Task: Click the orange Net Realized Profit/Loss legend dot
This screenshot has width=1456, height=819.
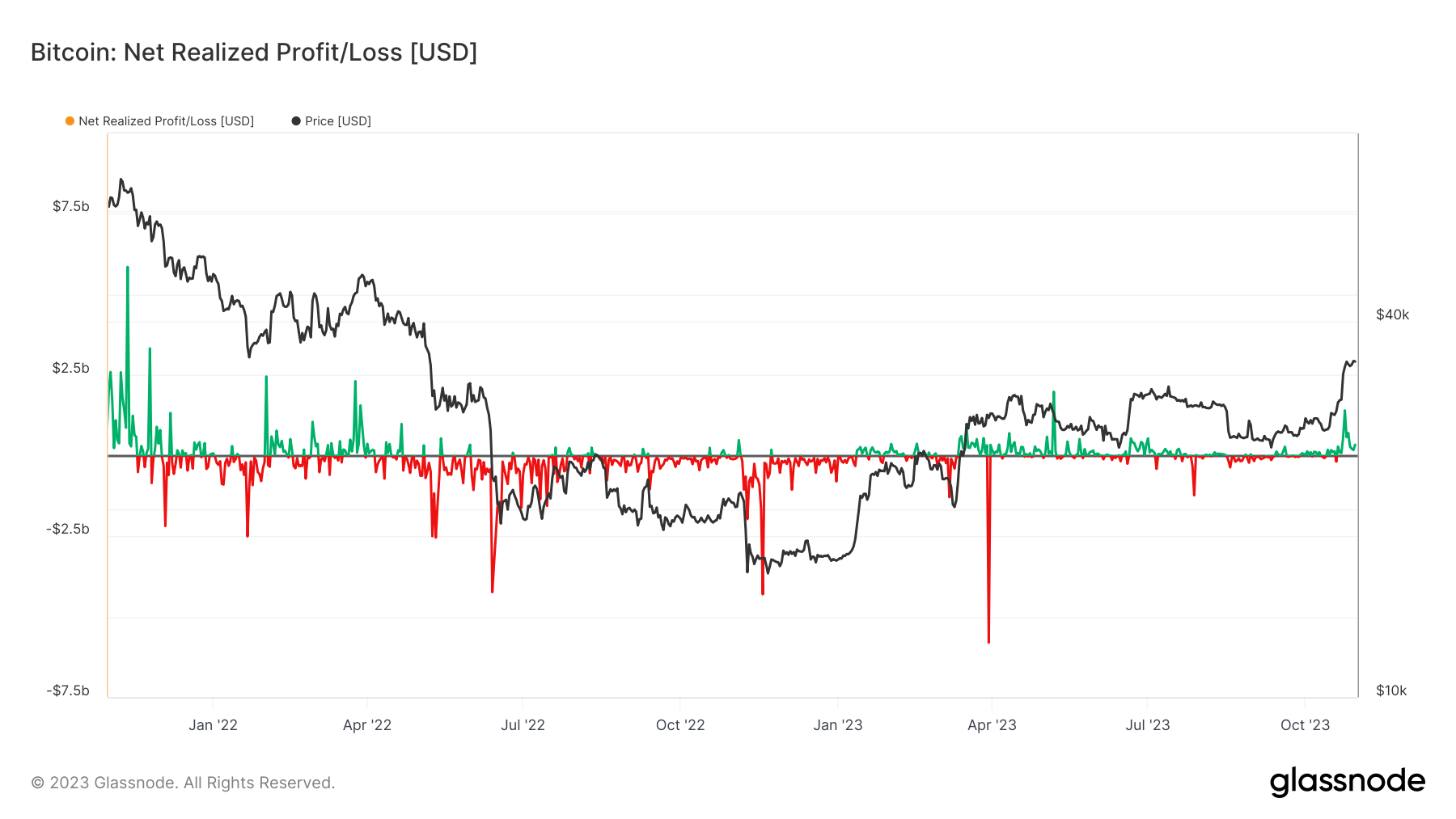Action: (x=70, y=121)
